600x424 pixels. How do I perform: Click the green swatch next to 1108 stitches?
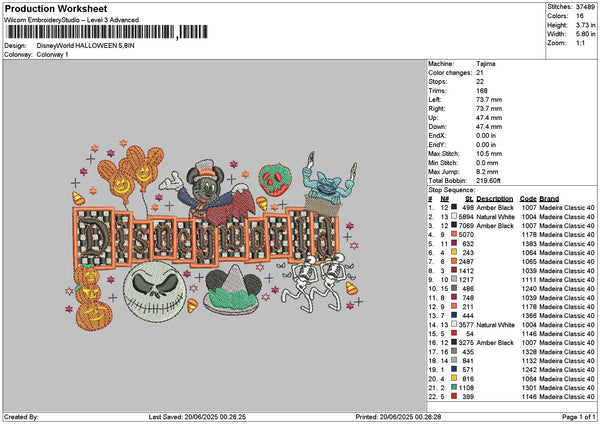(454, 387)
